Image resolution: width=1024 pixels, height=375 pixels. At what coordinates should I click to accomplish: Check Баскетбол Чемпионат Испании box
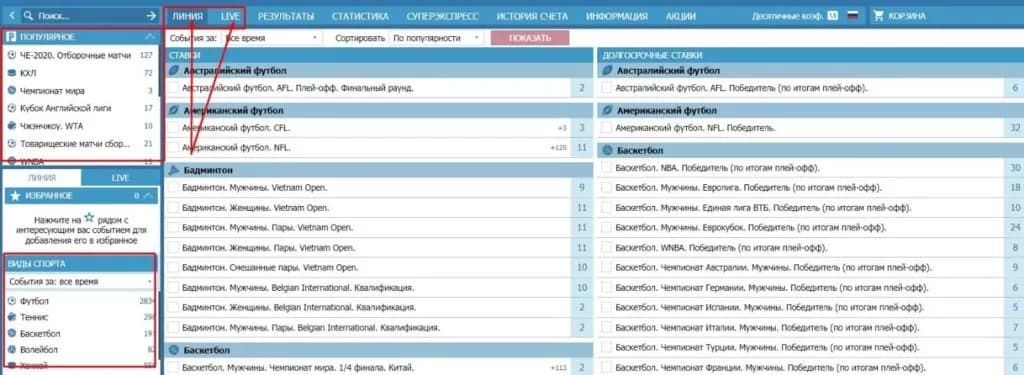pos(607,308)
